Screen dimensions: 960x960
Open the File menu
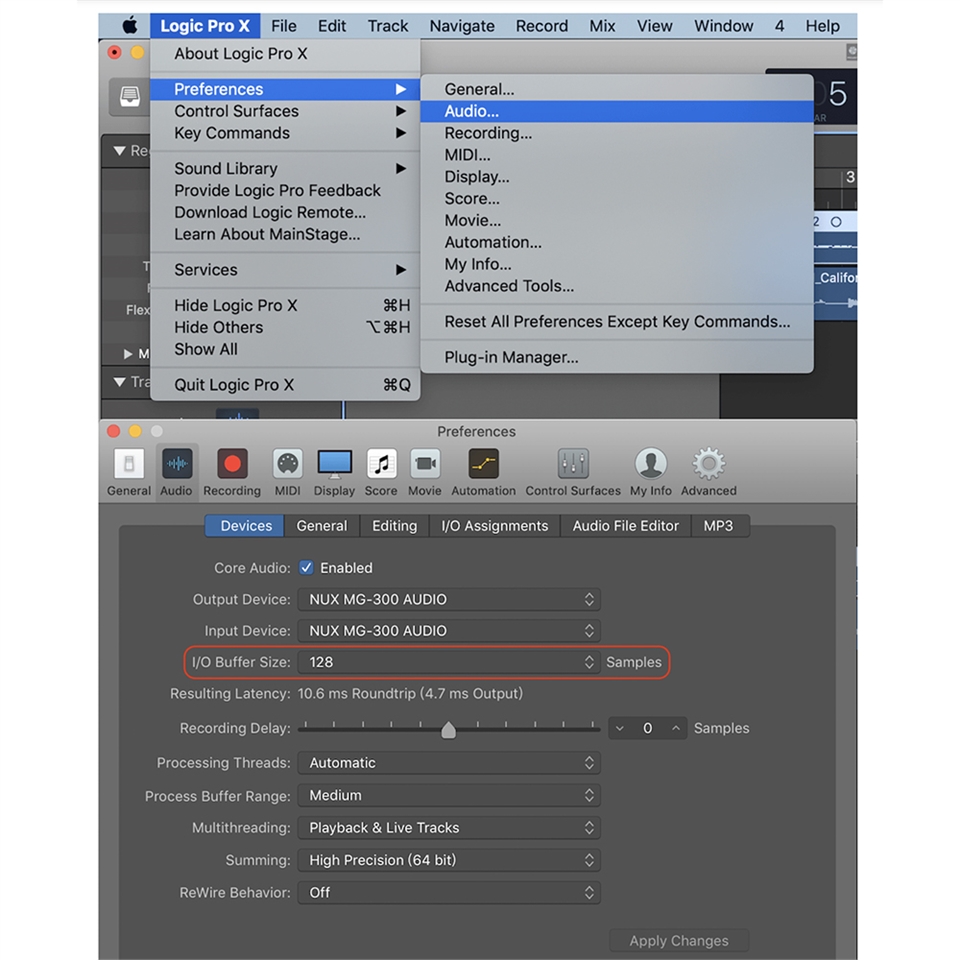pos(283,26)
